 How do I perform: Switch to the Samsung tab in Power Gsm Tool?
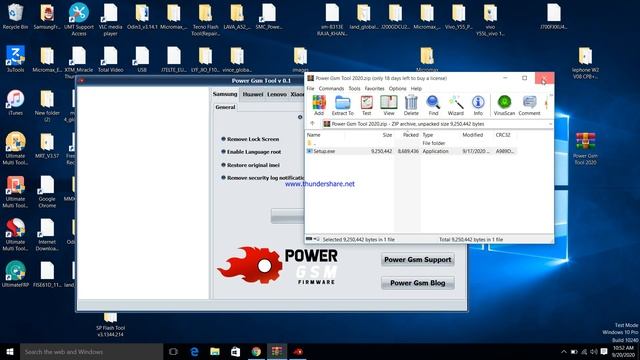(225, 94)
